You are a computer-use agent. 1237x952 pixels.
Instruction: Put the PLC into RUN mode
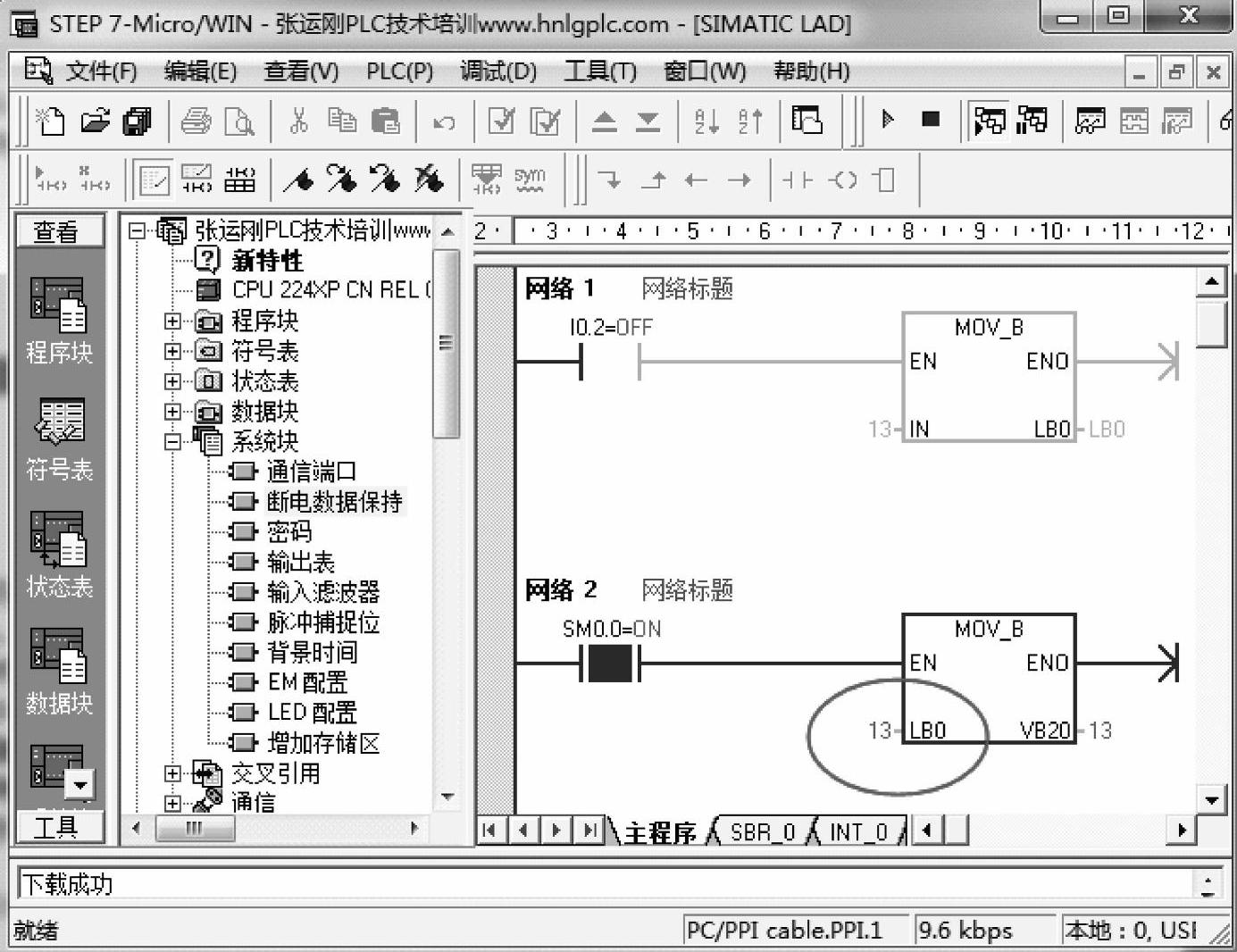point(887,119)
